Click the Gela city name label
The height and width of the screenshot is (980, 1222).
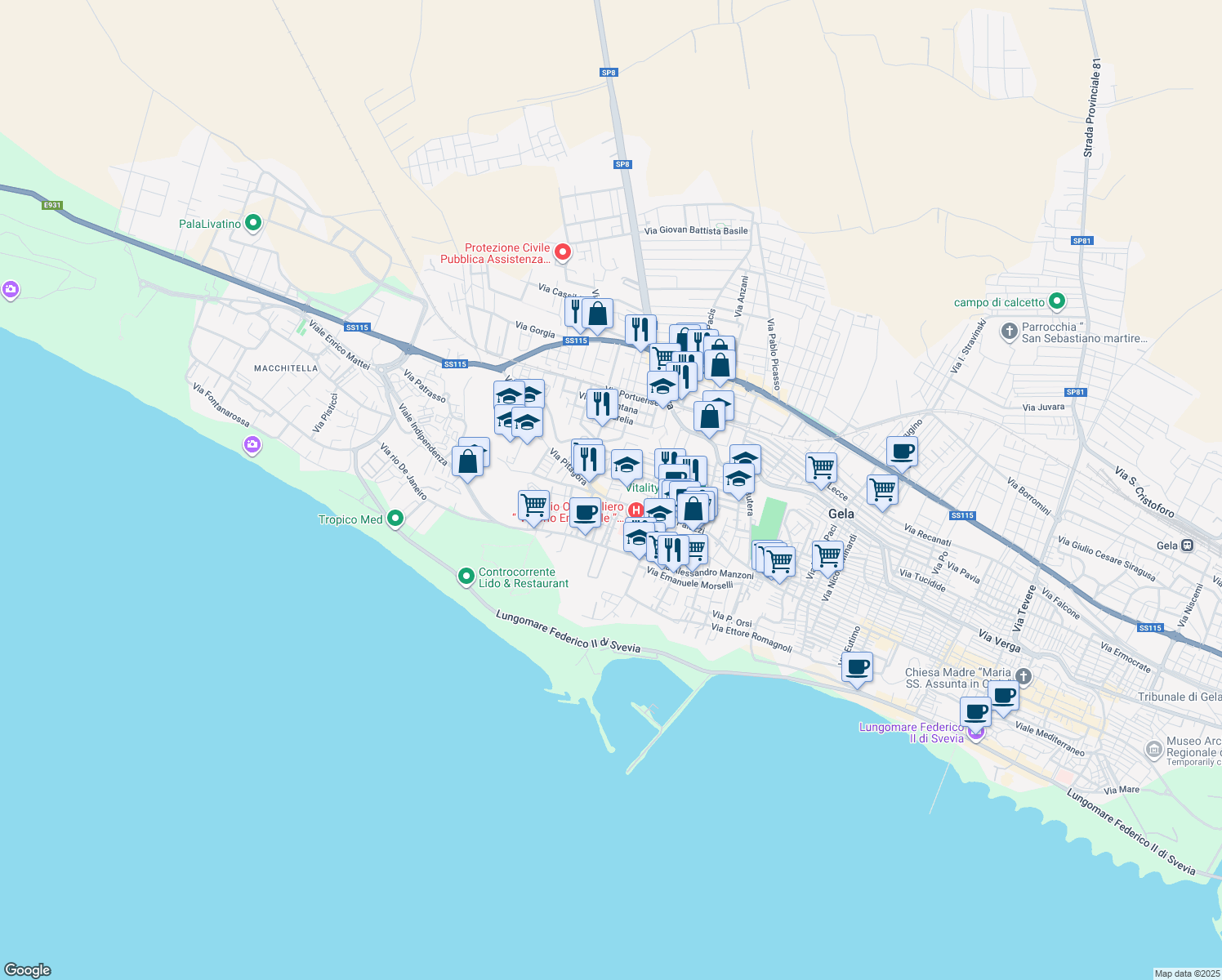pos(841,514)
